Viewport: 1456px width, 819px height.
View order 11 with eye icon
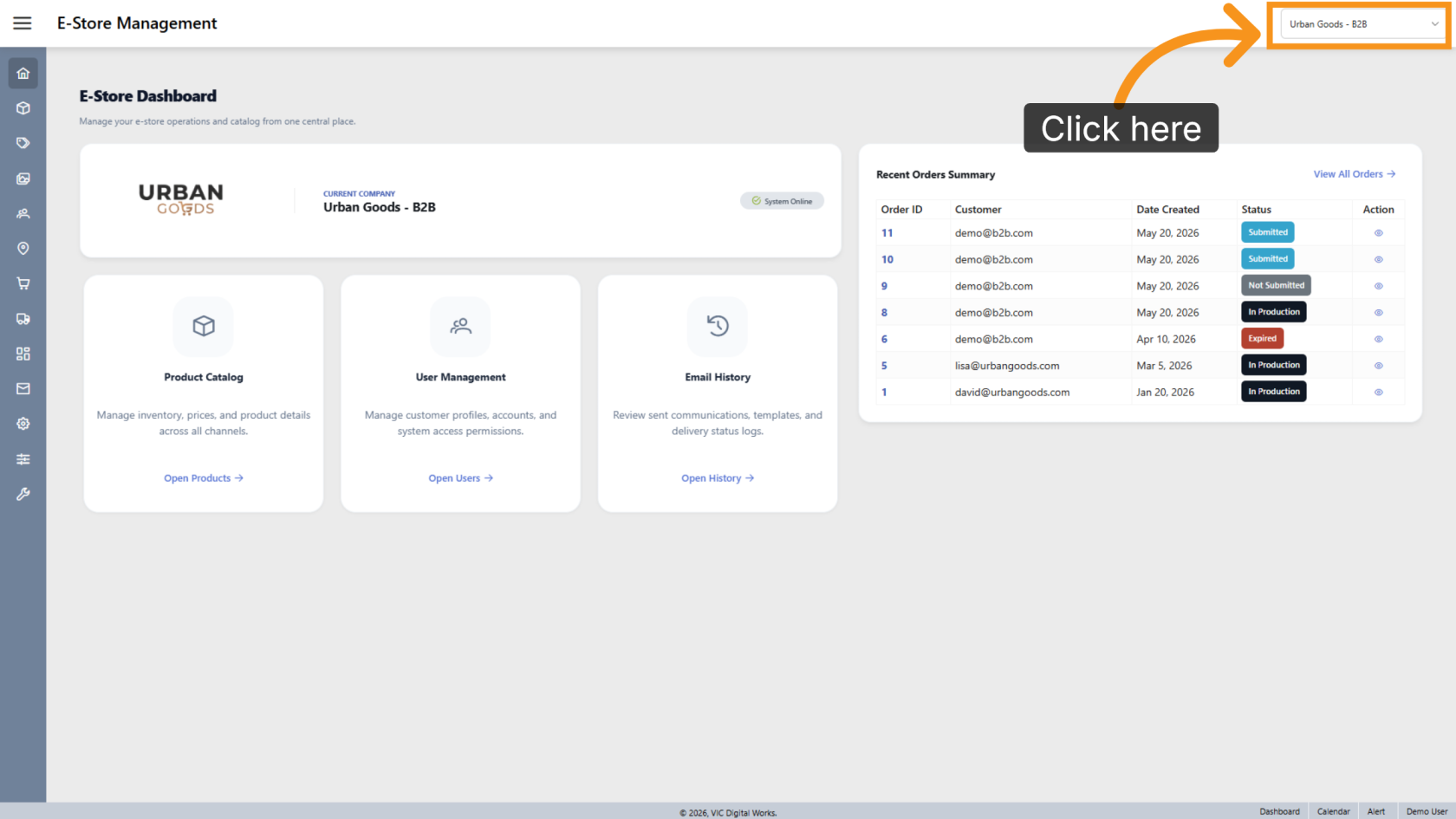pos(1378,233)
